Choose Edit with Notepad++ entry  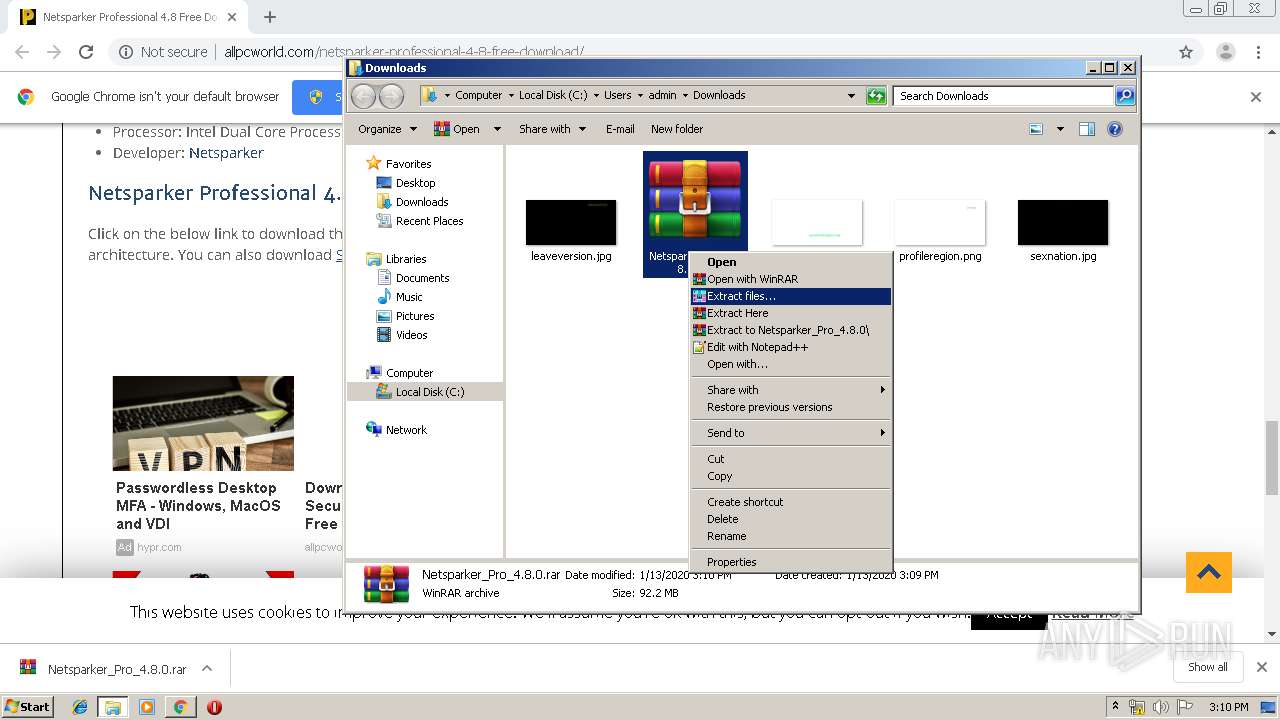(790, 347)
